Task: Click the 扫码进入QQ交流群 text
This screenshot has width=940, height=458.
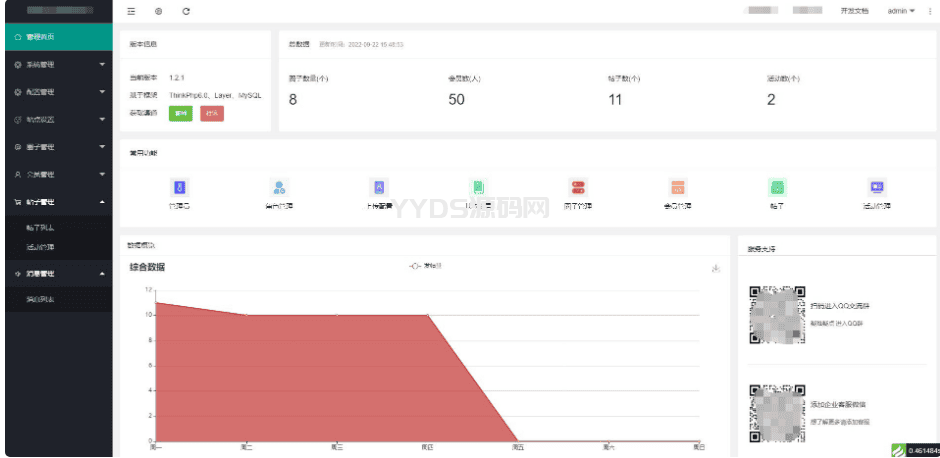Action: [x=840, y=306]
